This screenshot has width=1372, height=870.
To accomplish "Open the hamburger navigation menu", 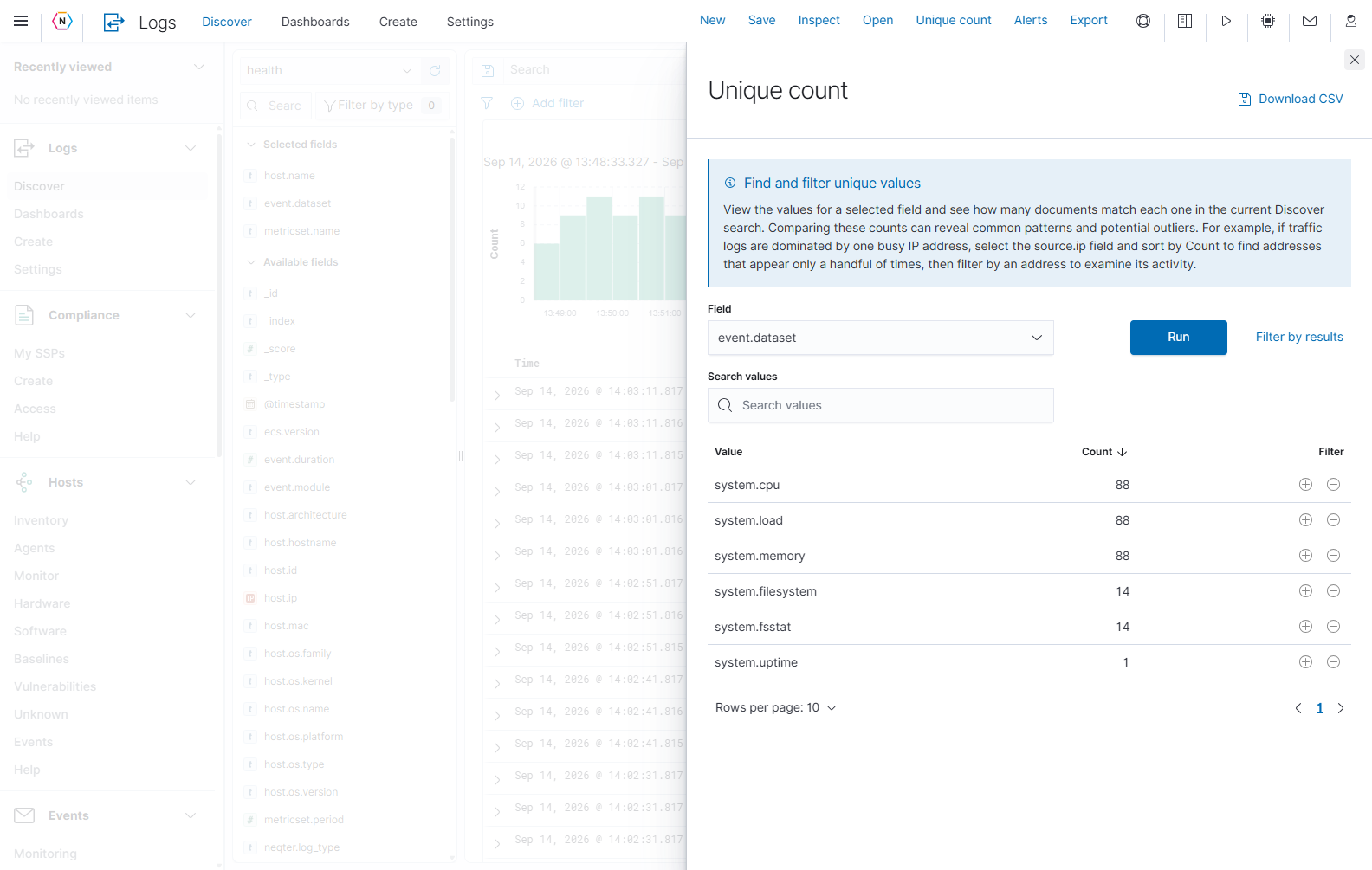I will tap(21, 21).
